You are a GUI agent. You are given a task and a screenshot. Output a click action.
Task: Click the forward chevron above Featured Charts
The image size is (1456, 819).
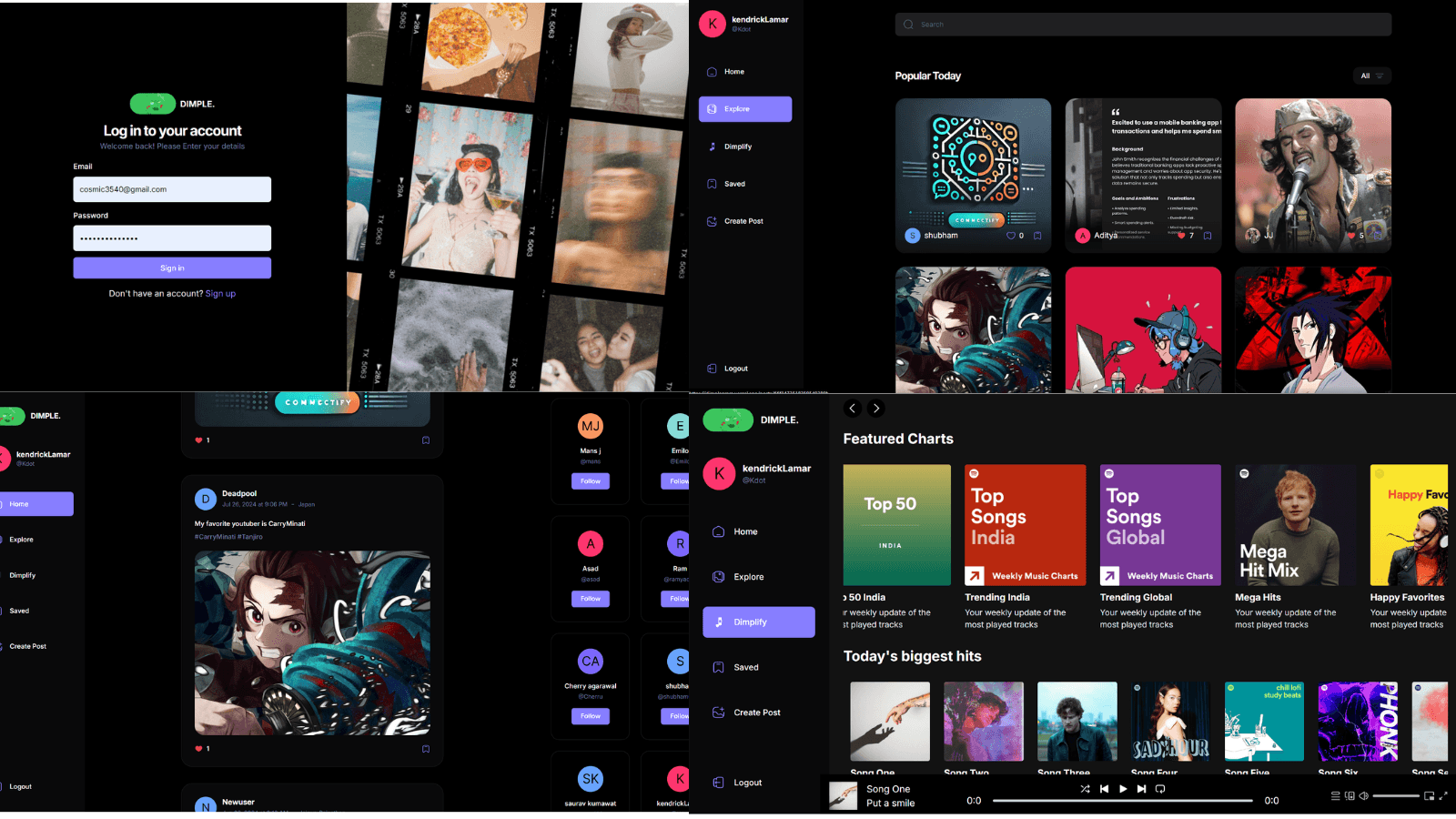click(876, 409)
